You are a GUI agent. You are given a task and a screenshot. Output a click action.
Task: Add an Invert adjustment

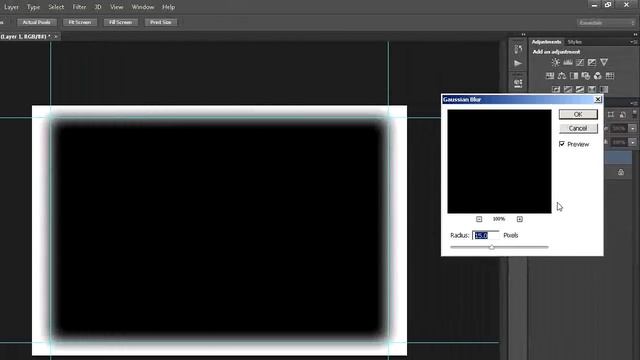coord(556,89)
